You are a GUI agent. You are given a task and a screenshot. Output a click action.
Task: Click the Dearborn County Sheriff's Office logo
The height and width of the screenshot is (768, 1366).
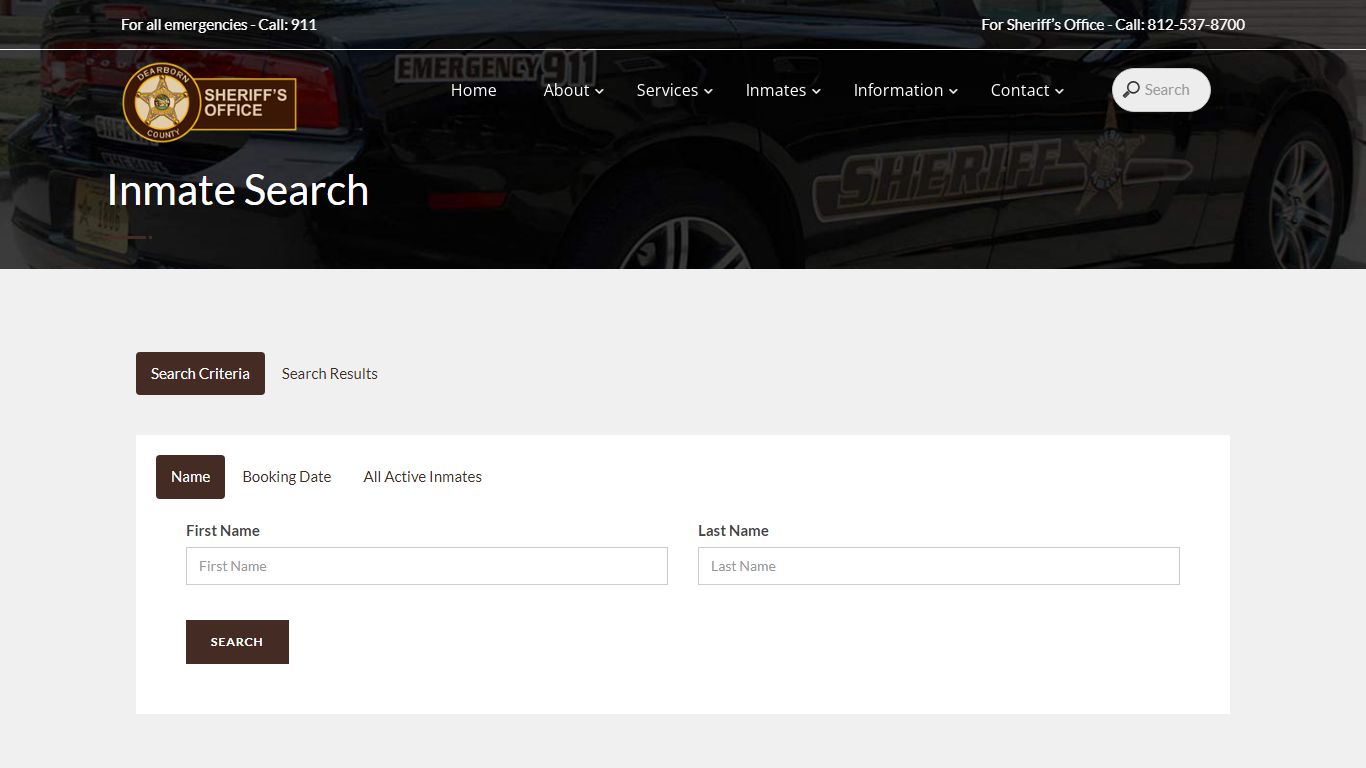(x=209, y=102)
